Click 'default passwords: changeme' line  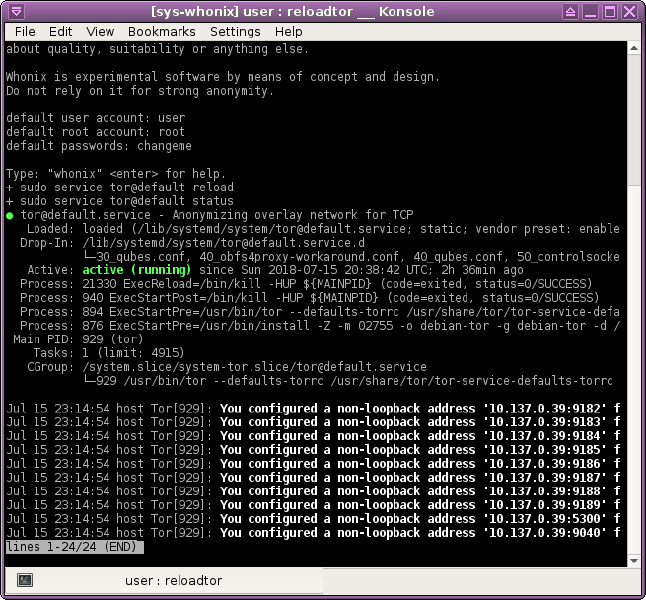point(99,146)
